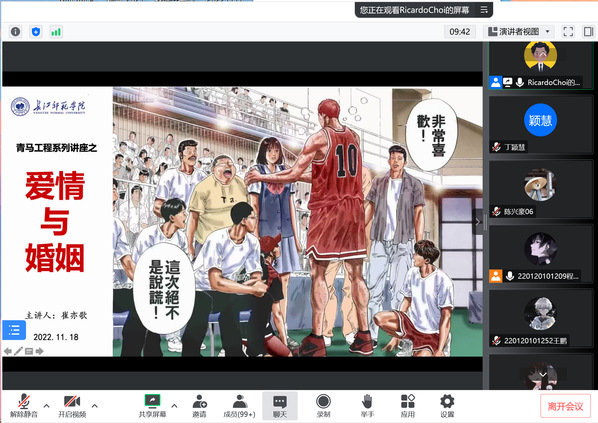Click the blue slide menu list button
Screen dimensions: 598x423
click(x=14, y=330)
